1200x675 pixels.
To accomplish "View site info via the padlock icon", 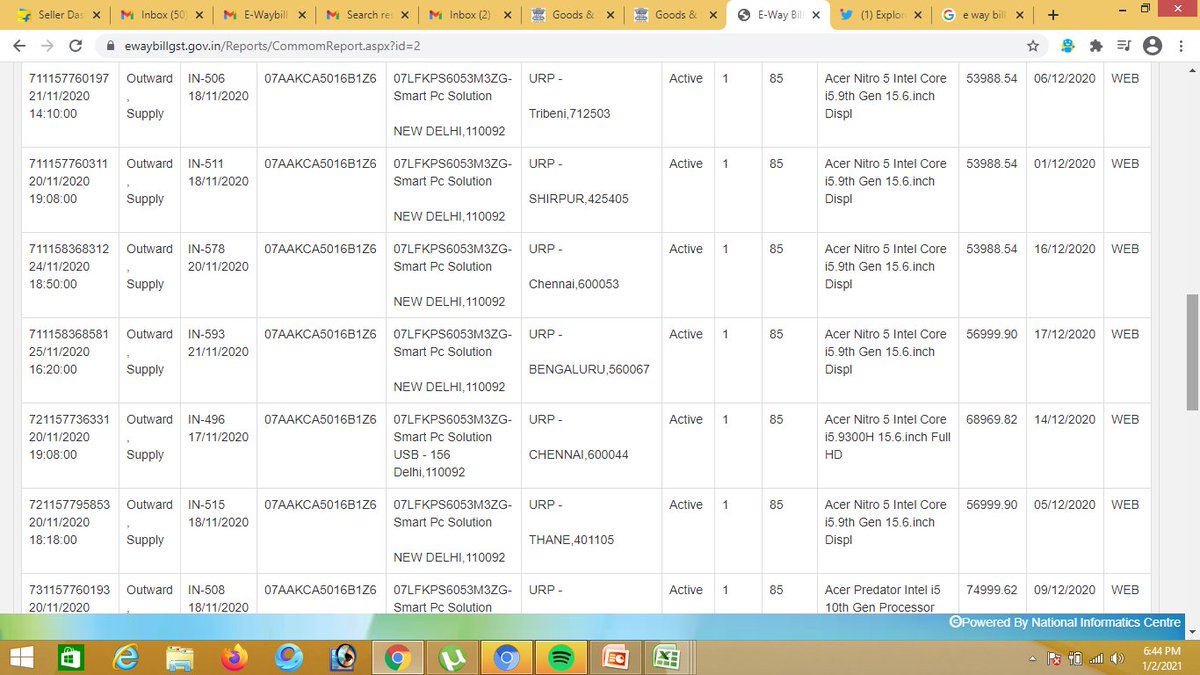I will point(110,46).
